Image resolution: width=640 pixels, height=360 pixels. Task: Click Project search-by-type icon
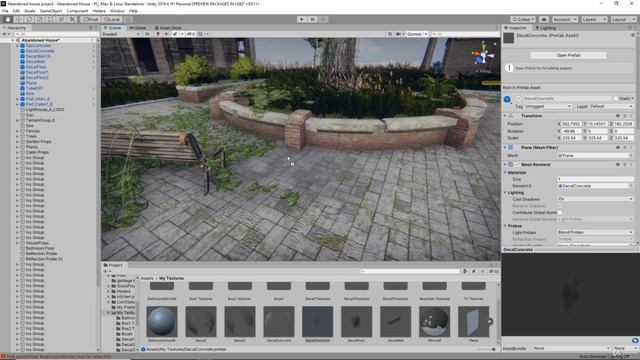465,271
